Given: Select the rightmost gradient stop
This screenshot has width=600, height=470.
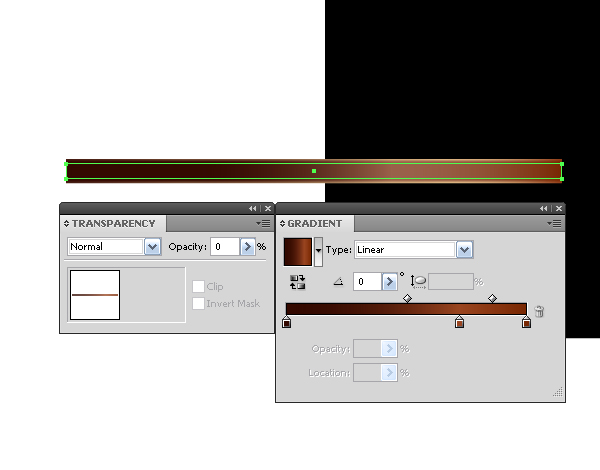Looking at the screenshot, I should click(x=526, y=322).
